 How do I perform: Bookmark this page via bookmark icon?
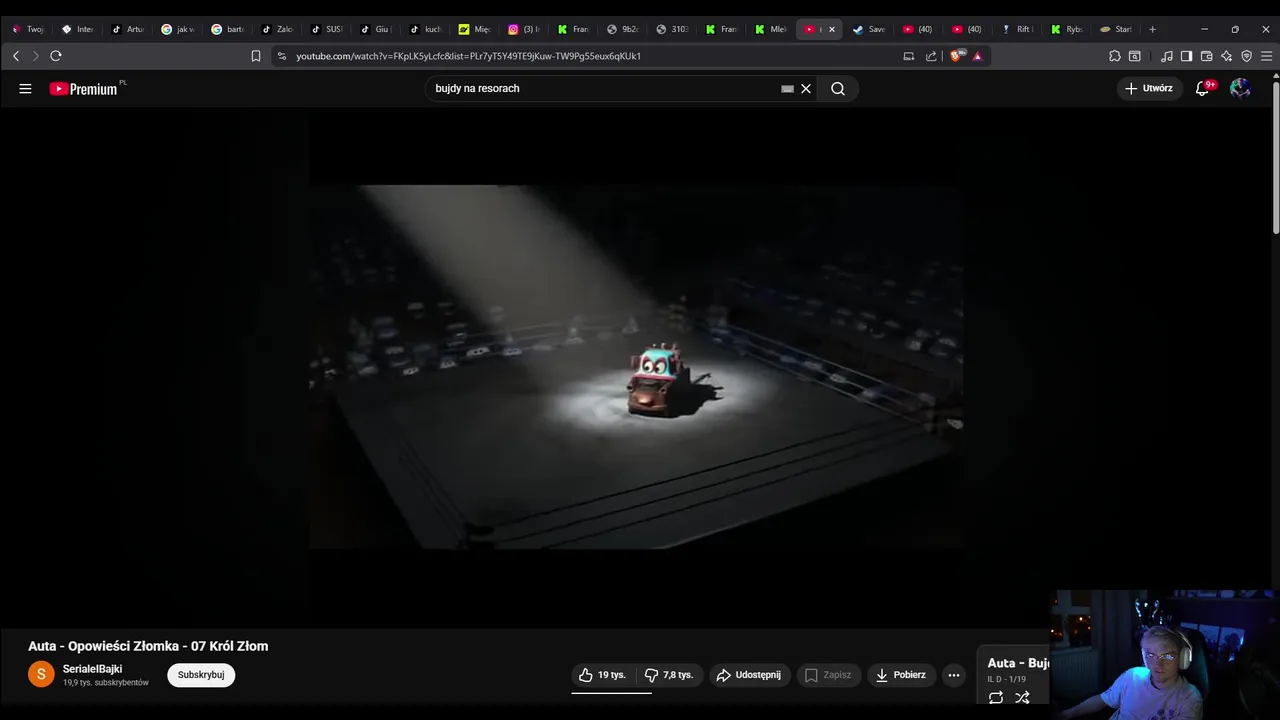click(x=256, y=56)
